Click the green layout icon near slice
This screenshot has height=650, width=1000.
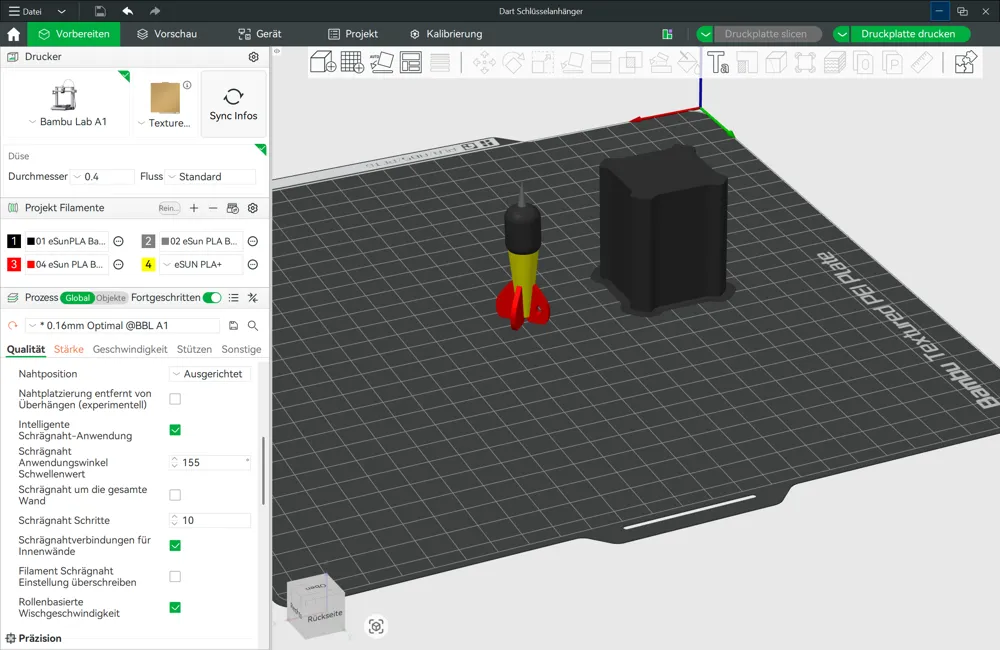(x=667, y=34)
